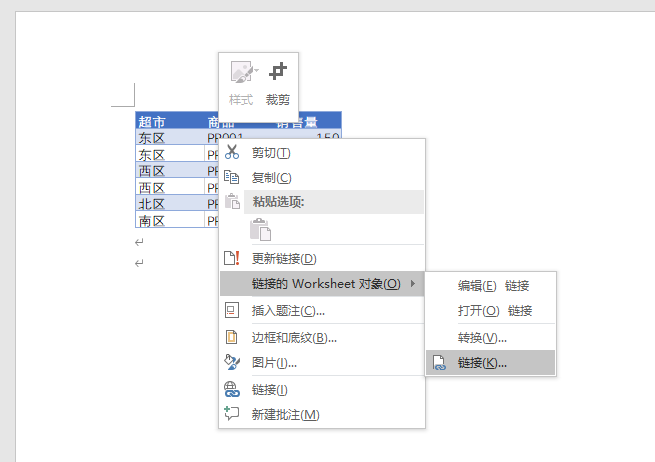This screenshot has width=655, height=462.
Task: Open the Style (样式) dropdown
Action: point(241,82)
